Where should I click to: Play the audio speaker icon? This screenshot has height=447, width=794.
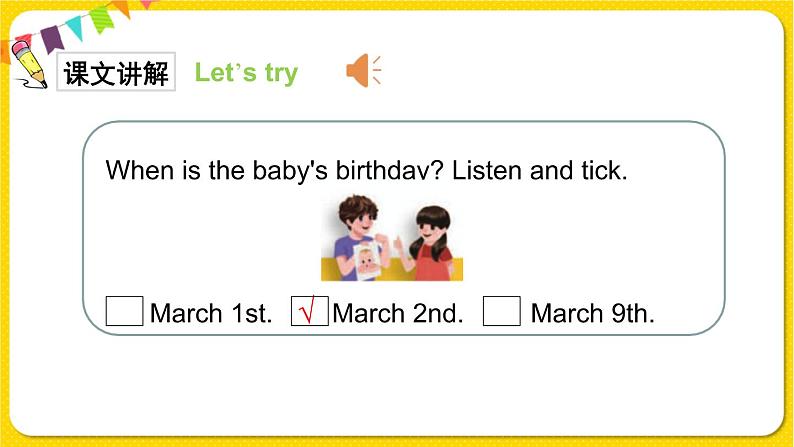point(363,70)
